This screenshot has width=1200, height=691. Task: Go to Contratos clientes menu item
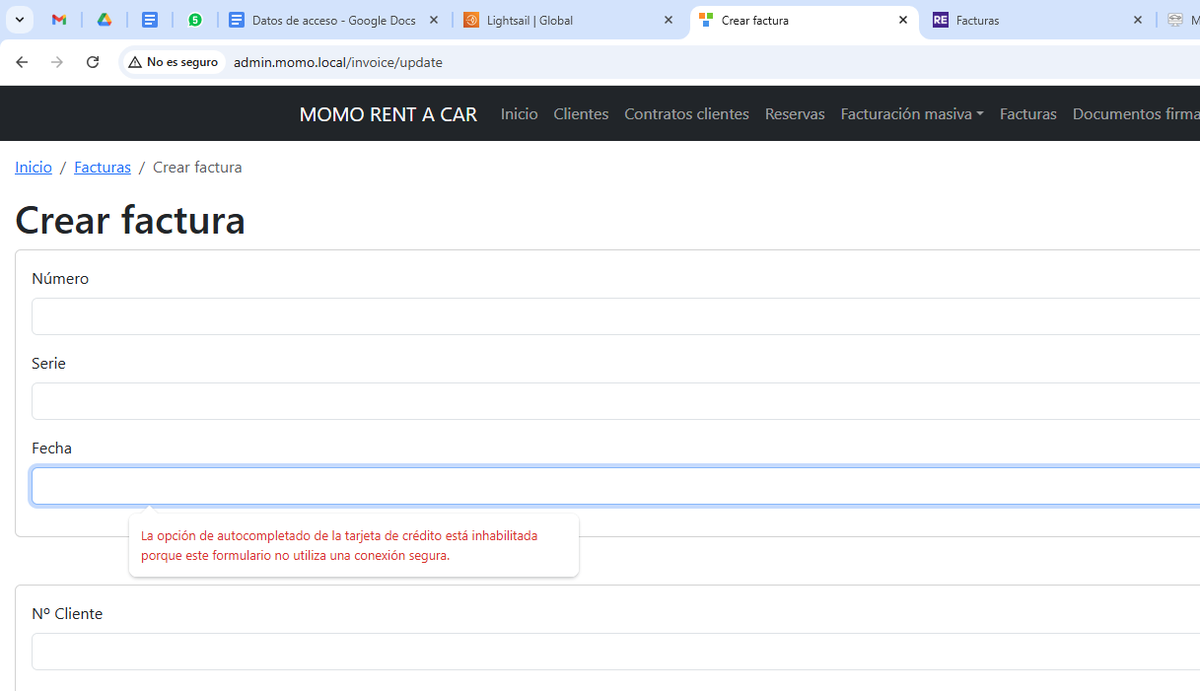pos(686,114)
